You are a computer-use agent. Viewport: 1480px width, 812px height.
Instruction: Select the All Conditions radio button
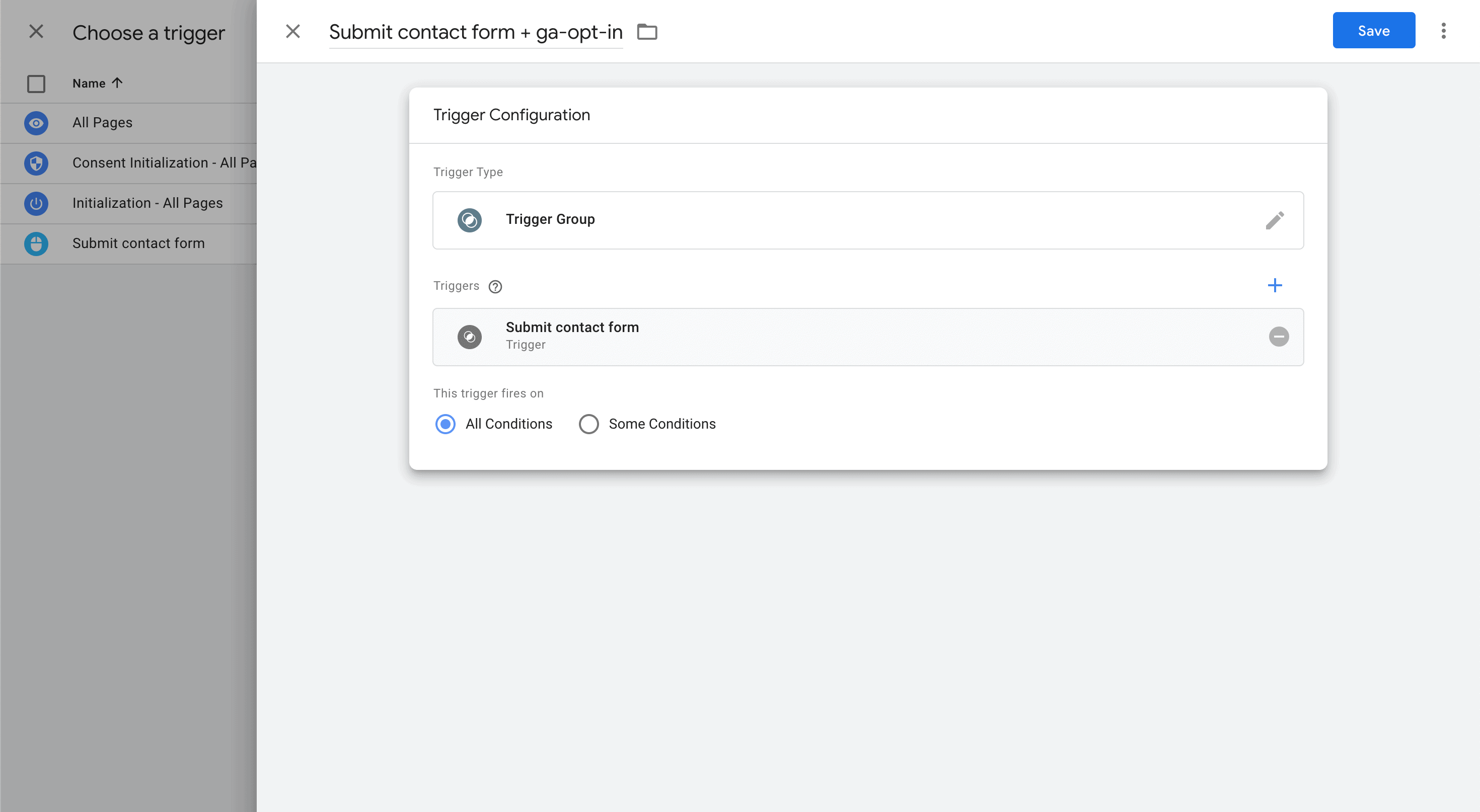coord(446,424)
